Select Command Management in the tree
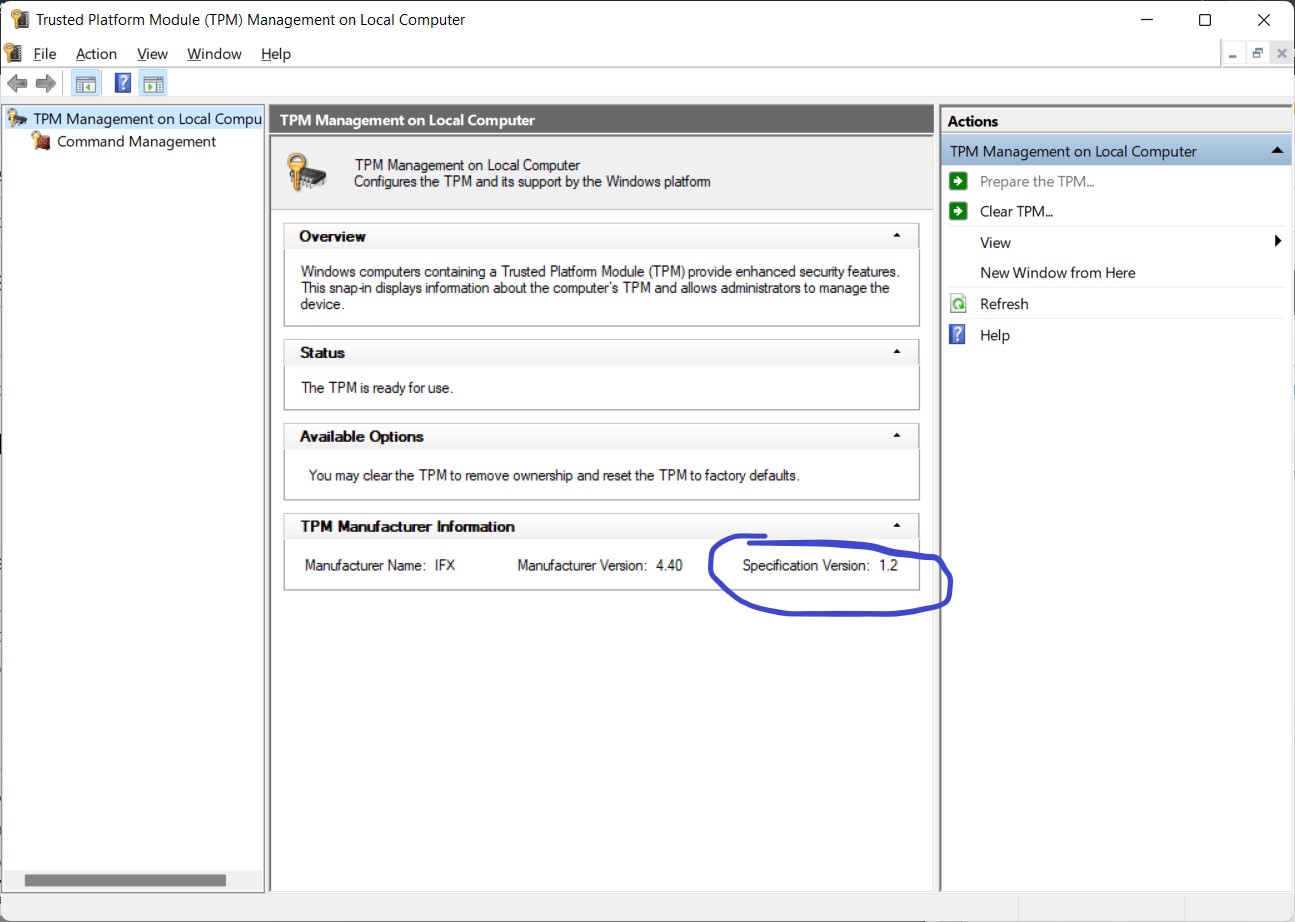The image size is (1295, 922). 136,142
